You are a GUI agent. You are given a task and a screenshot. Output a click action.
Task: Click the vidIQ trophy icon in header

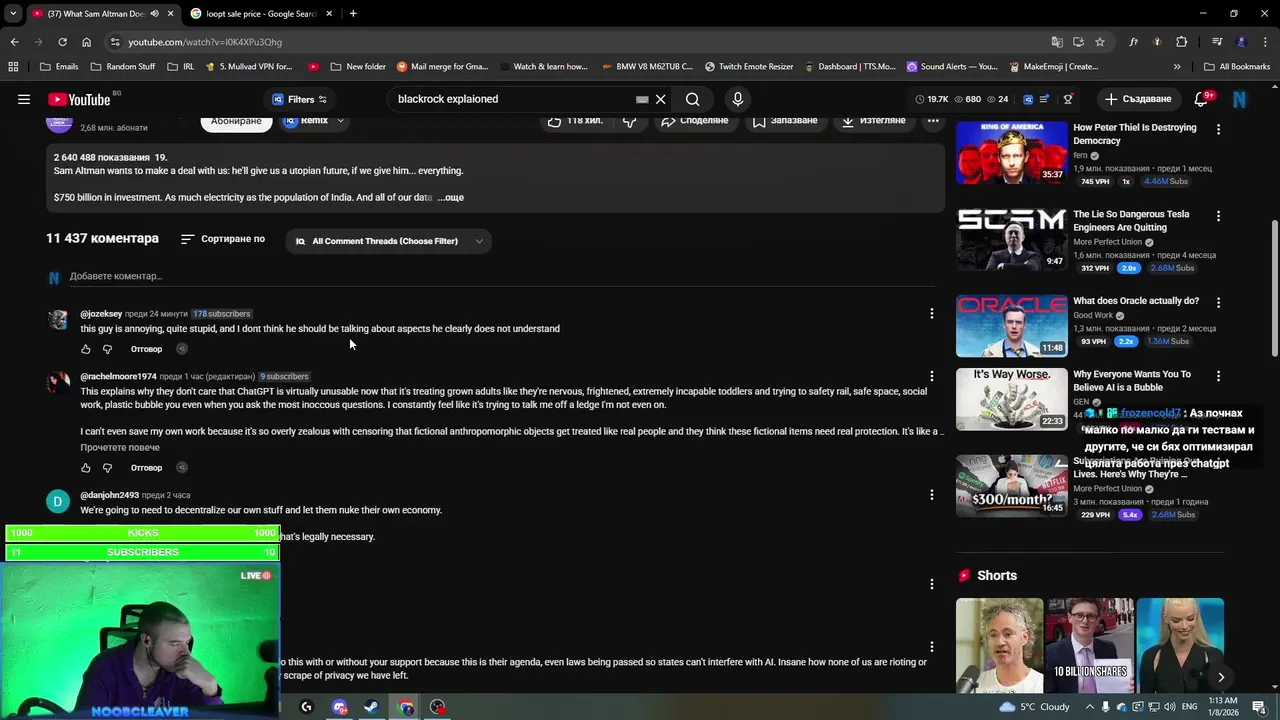1068,99
